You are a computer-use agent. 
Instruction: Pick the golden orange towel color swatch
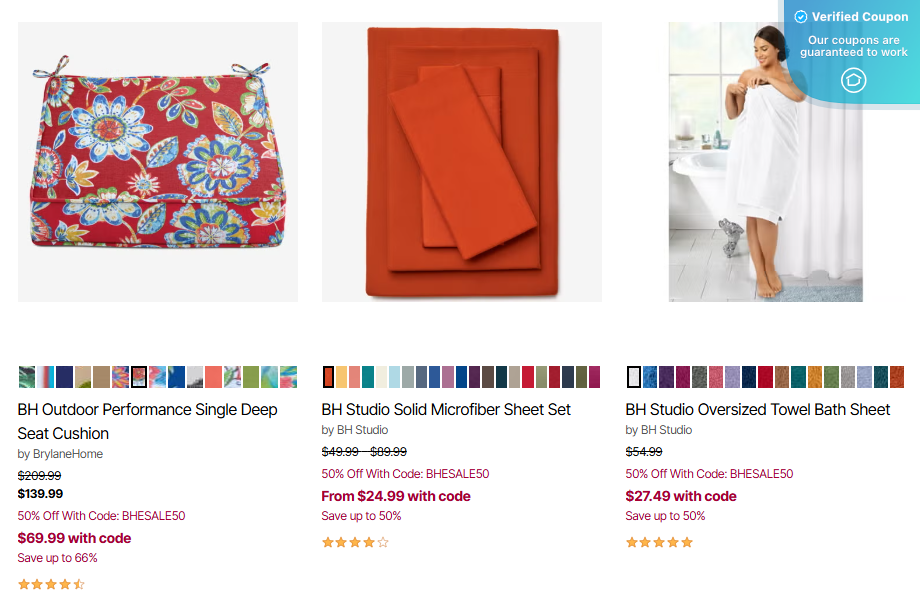pos(815,377)
